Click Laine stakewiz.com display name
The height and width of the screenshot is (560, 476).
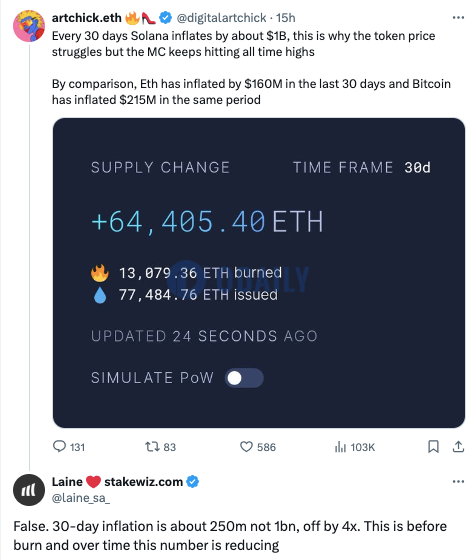[117, 481]
